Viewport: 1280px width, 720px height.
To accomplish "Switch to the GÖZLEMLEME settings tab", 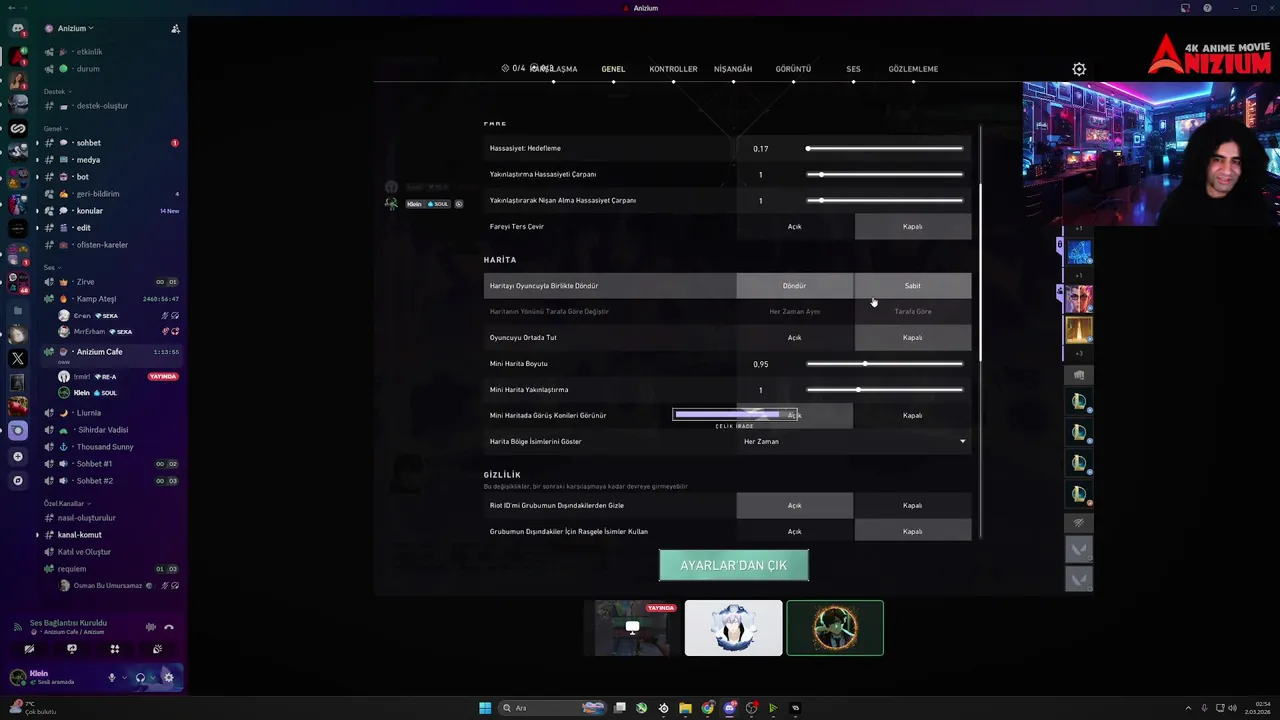I will (x=913, y=69).
